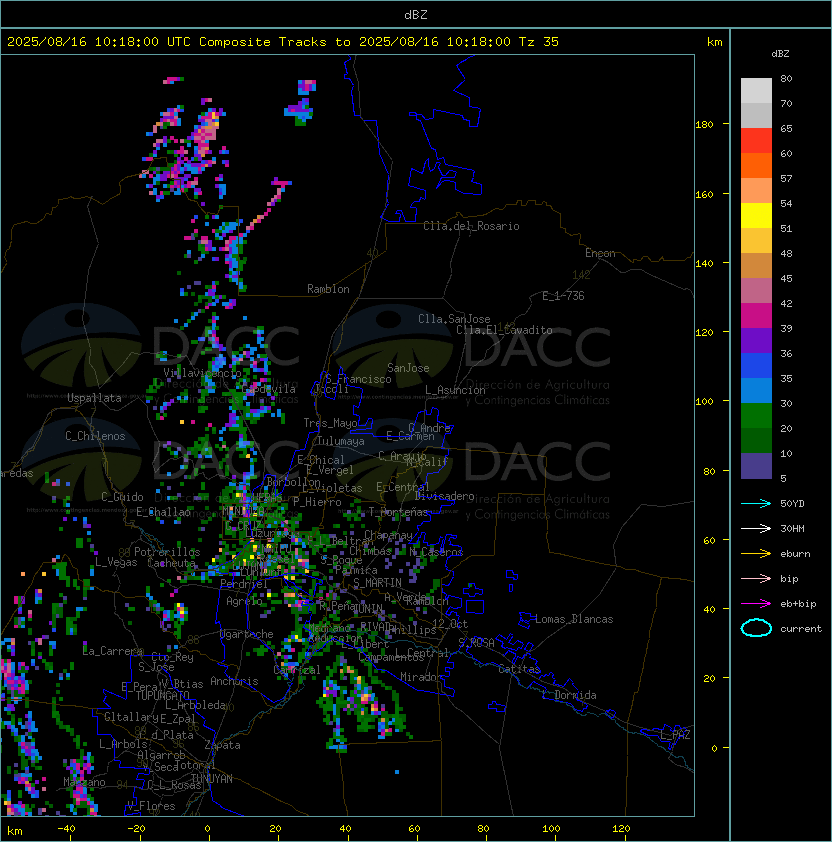Click the 'Tres_Mayo' map label
The width and height of the screenshot is (832, 842).
(330, 423)
